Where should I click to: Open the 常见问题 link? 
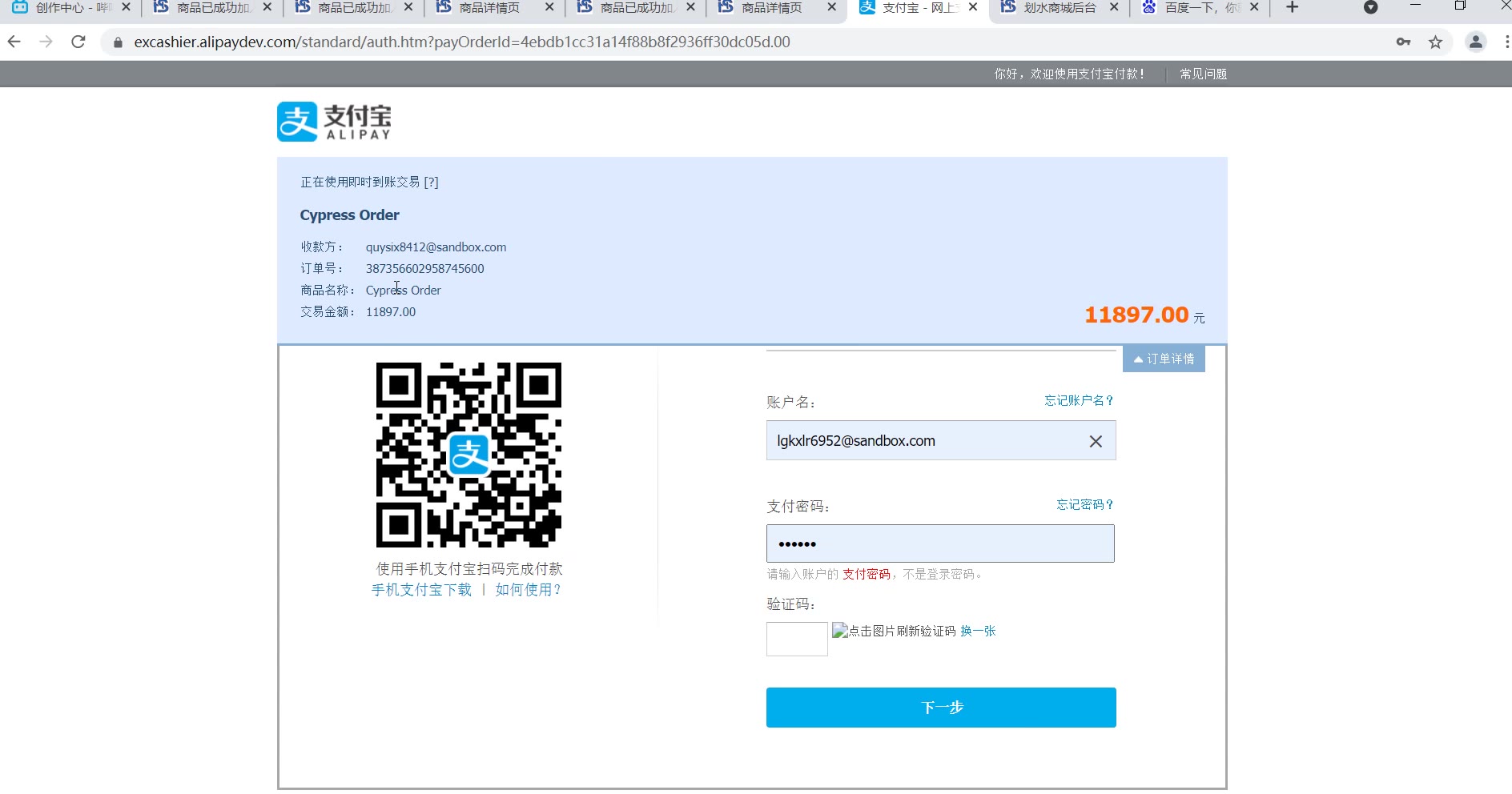point(1203,74)
